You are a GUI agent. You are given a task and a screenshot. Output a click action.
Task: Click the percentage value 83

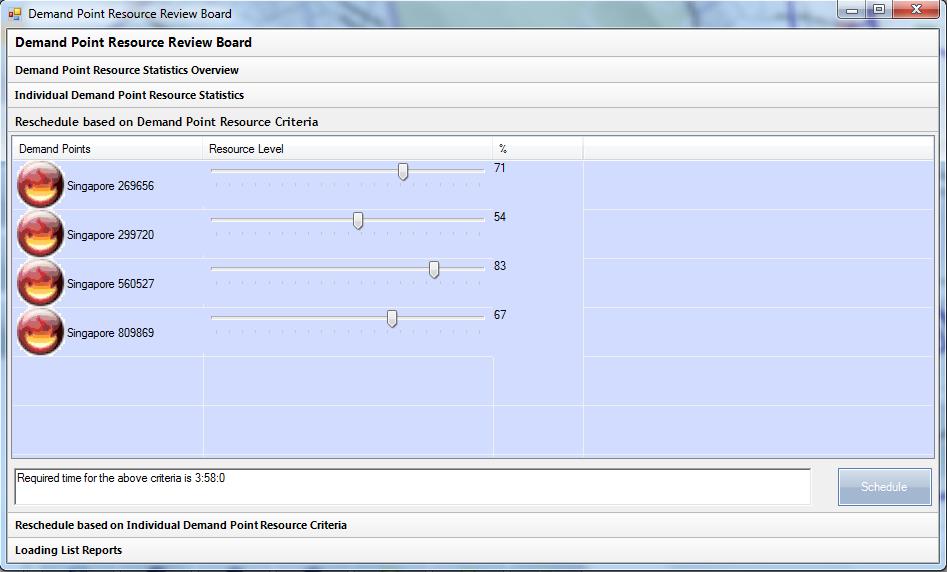[499, 266]
